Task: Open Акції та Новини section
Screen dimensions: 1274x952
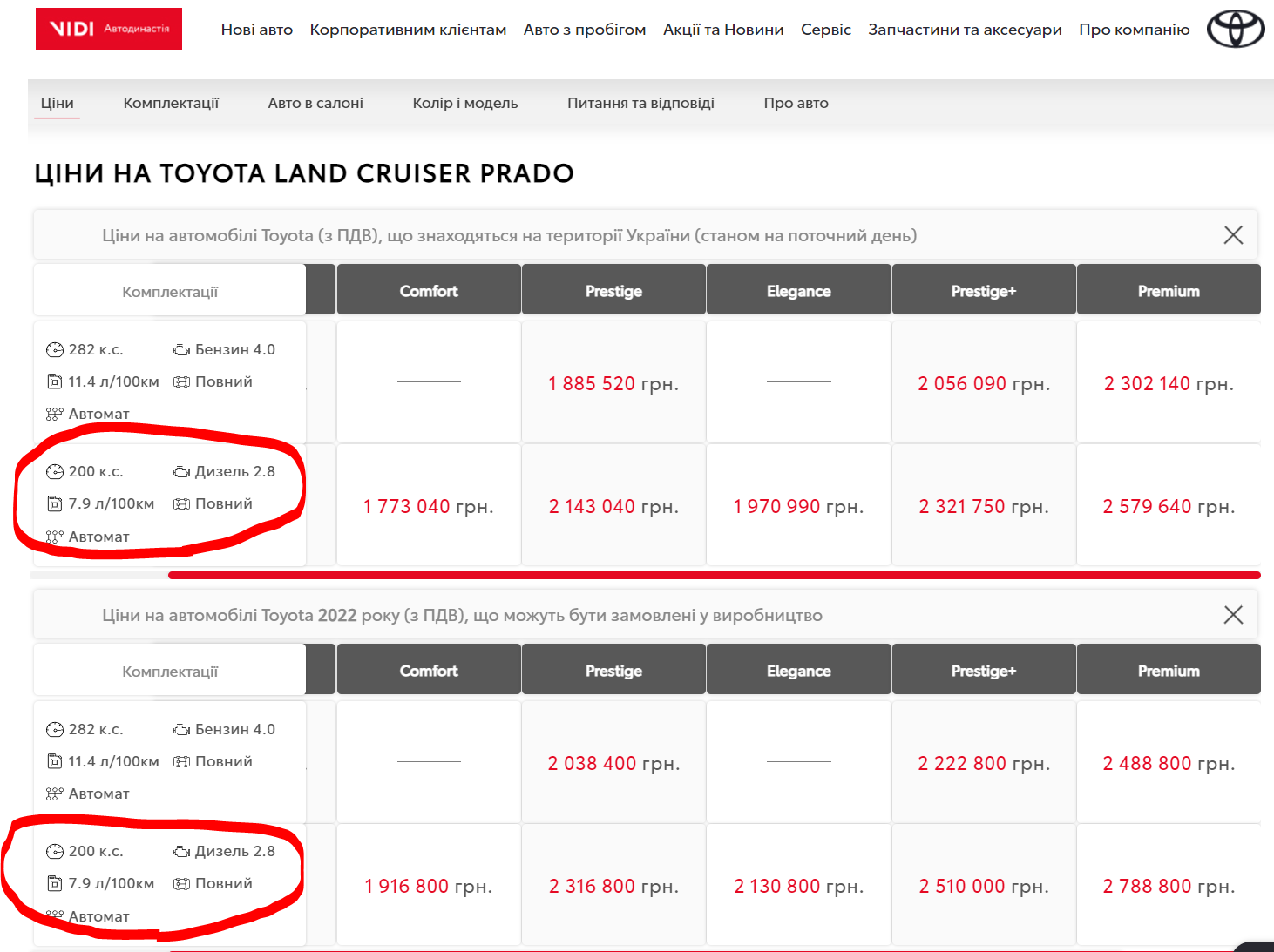Action: [722, 30]
